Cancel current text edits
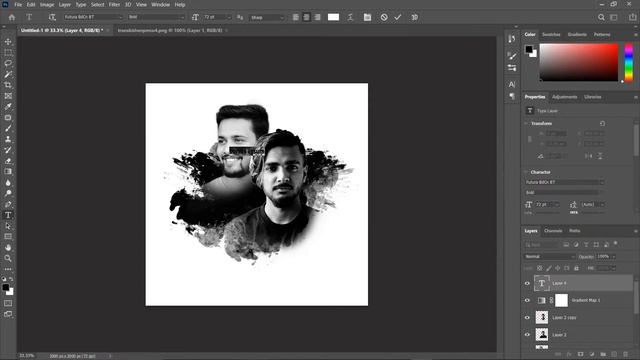This screenshot has height=360, width=640. [x=384, y=17]
